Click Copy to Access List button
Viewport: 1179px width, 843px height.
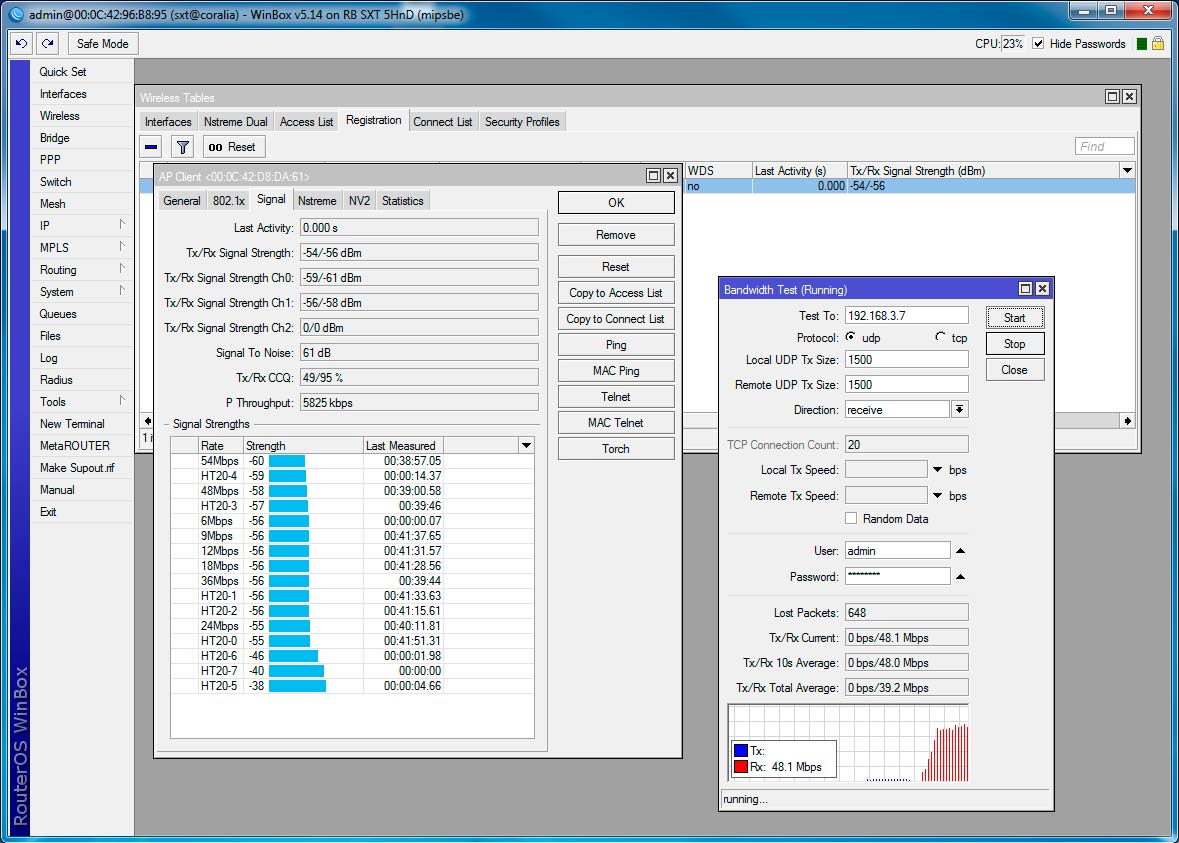click(x=616, y=293)
